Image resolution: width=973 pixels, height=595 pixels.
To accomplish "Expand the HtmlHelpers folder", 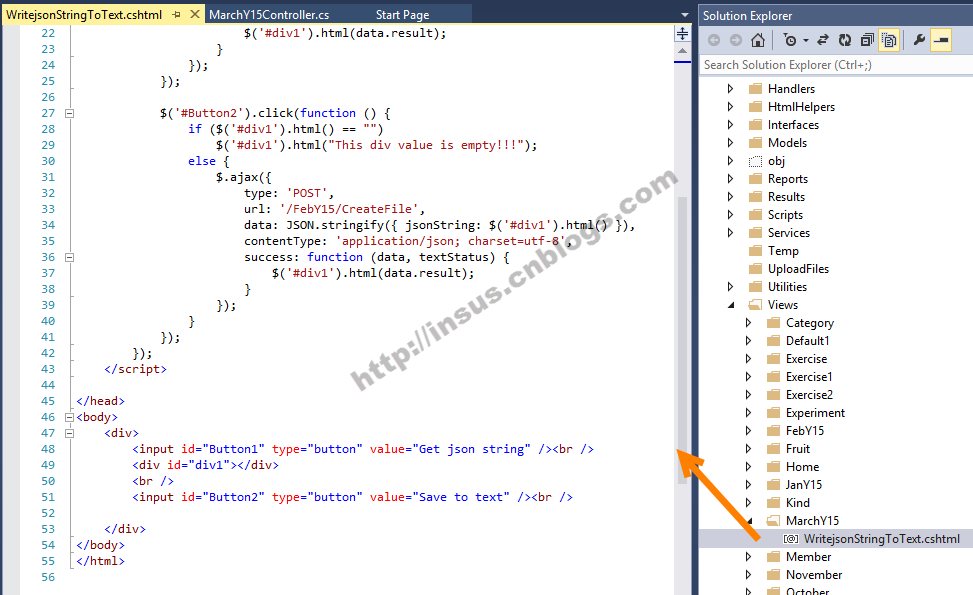I will [730, 107].
